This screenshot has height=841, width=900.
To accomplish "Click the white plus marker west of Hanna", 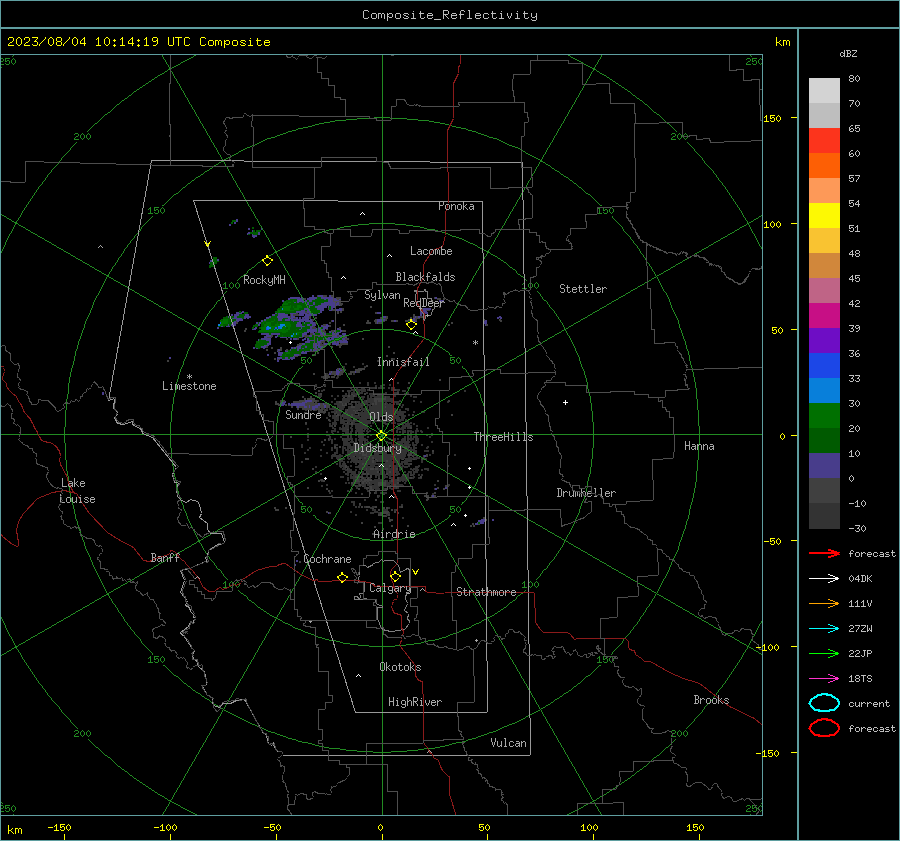I will (565, 402).
